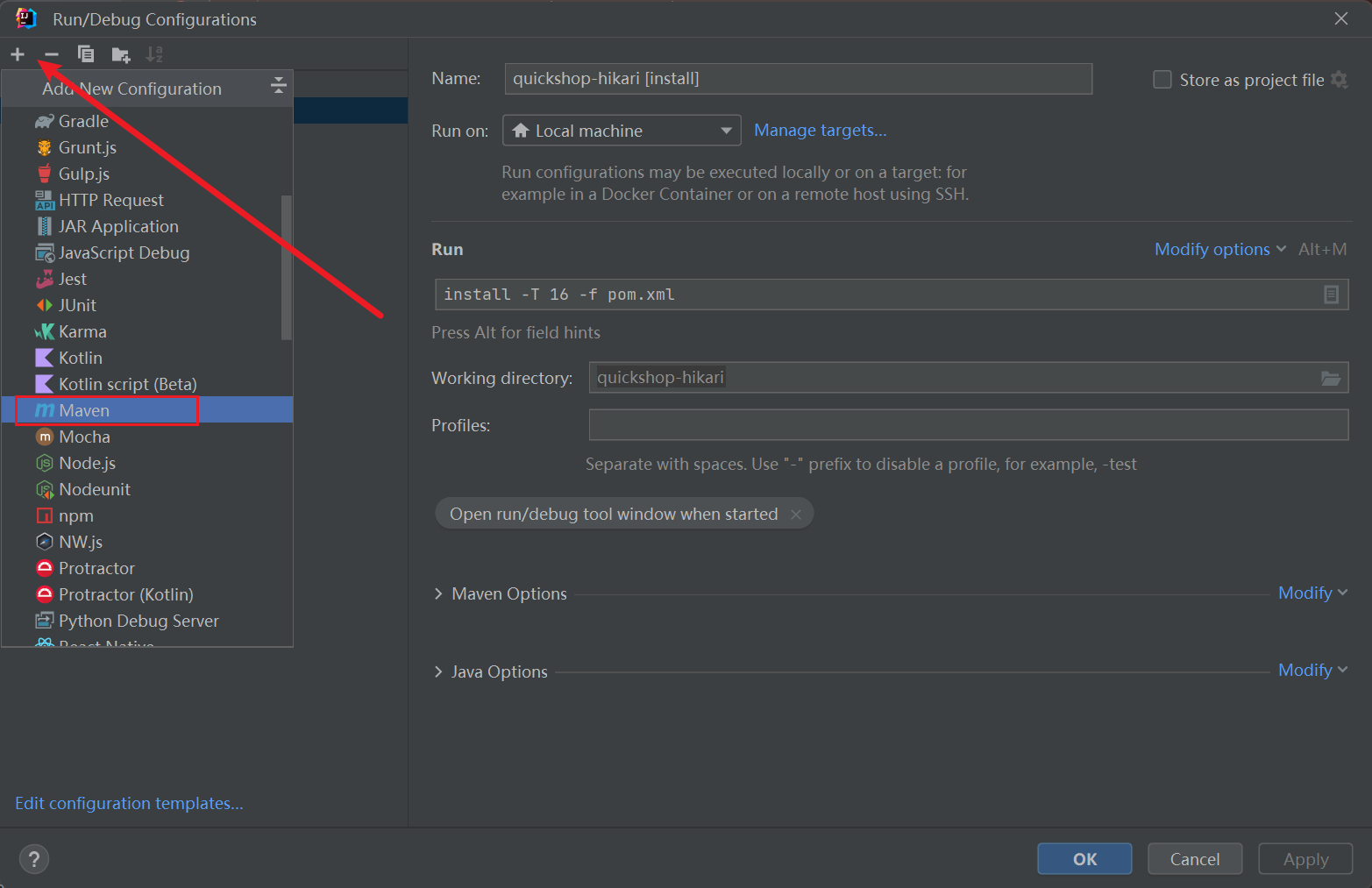This screenshot has height=888, width=1372.
Task: Open the Run on Local machine dropdown
Action: click(622, 131)
